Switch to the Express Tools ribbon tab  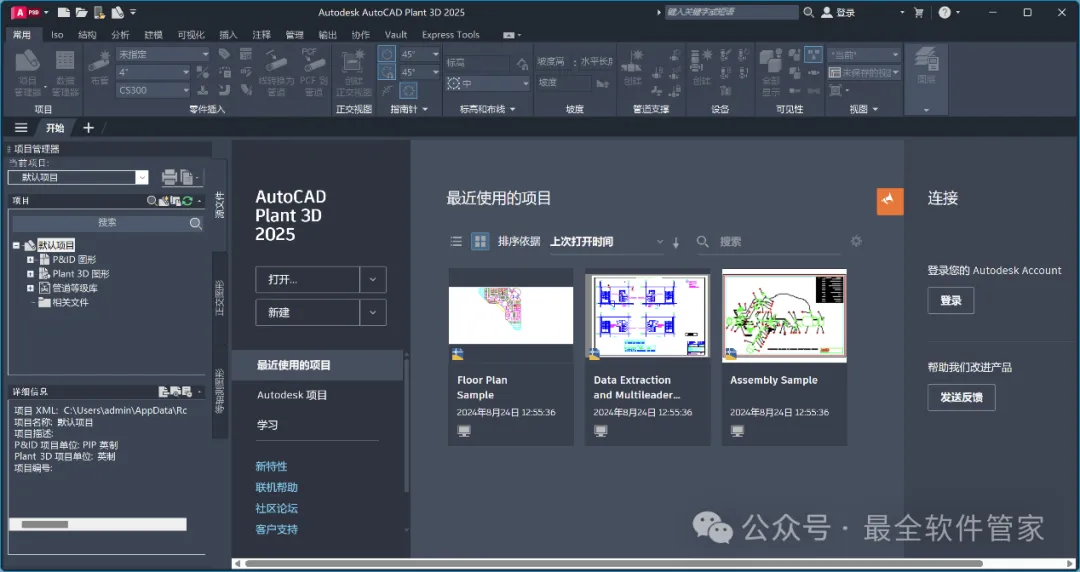[x=450, y=34]
